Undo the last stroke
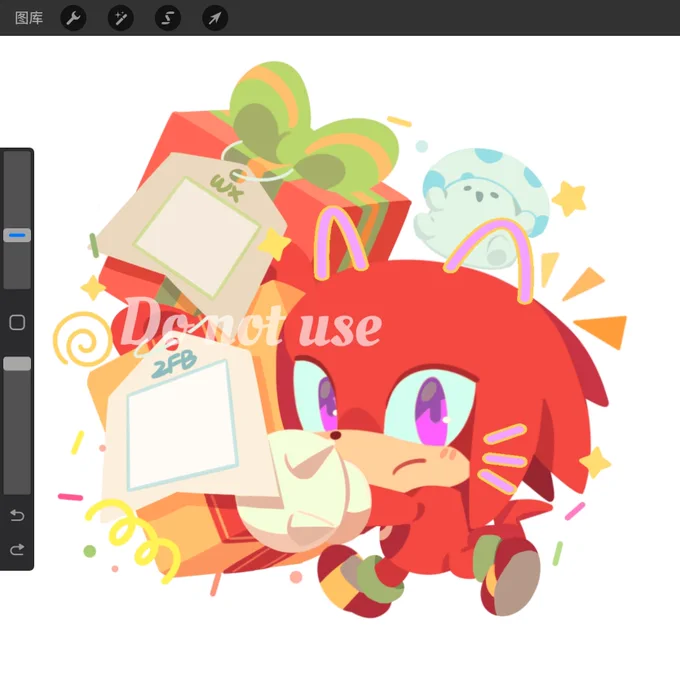The width and height of the screenshot is (680, 680). (17, 515)
